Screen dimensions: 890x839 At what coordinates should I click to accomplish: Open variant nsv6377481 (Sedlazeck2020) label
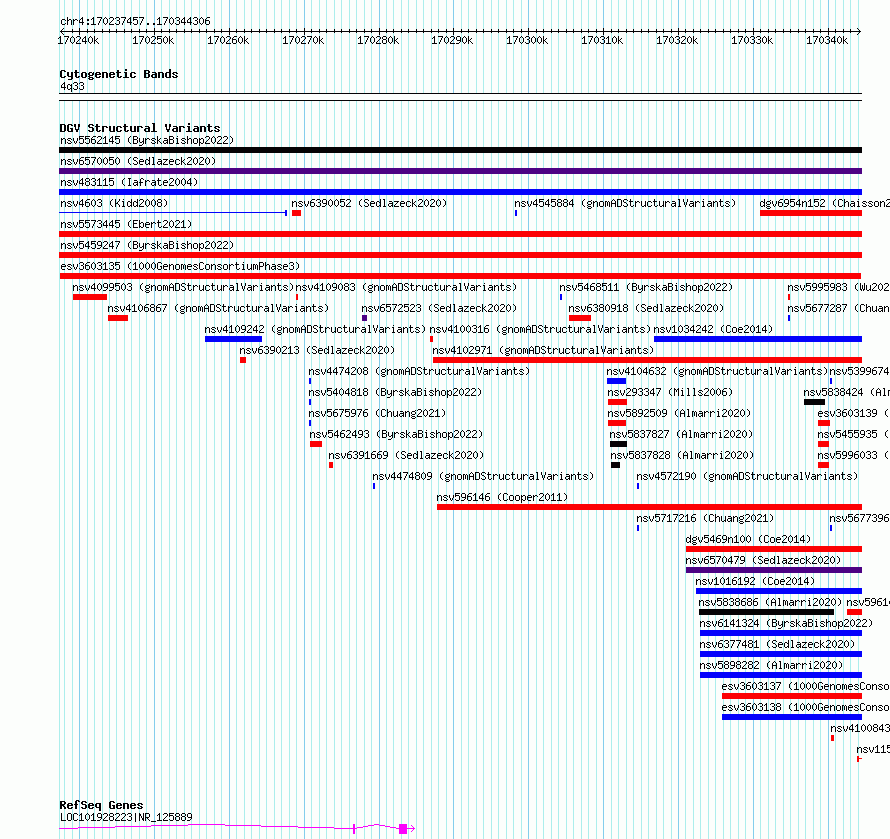coord(777,644)
